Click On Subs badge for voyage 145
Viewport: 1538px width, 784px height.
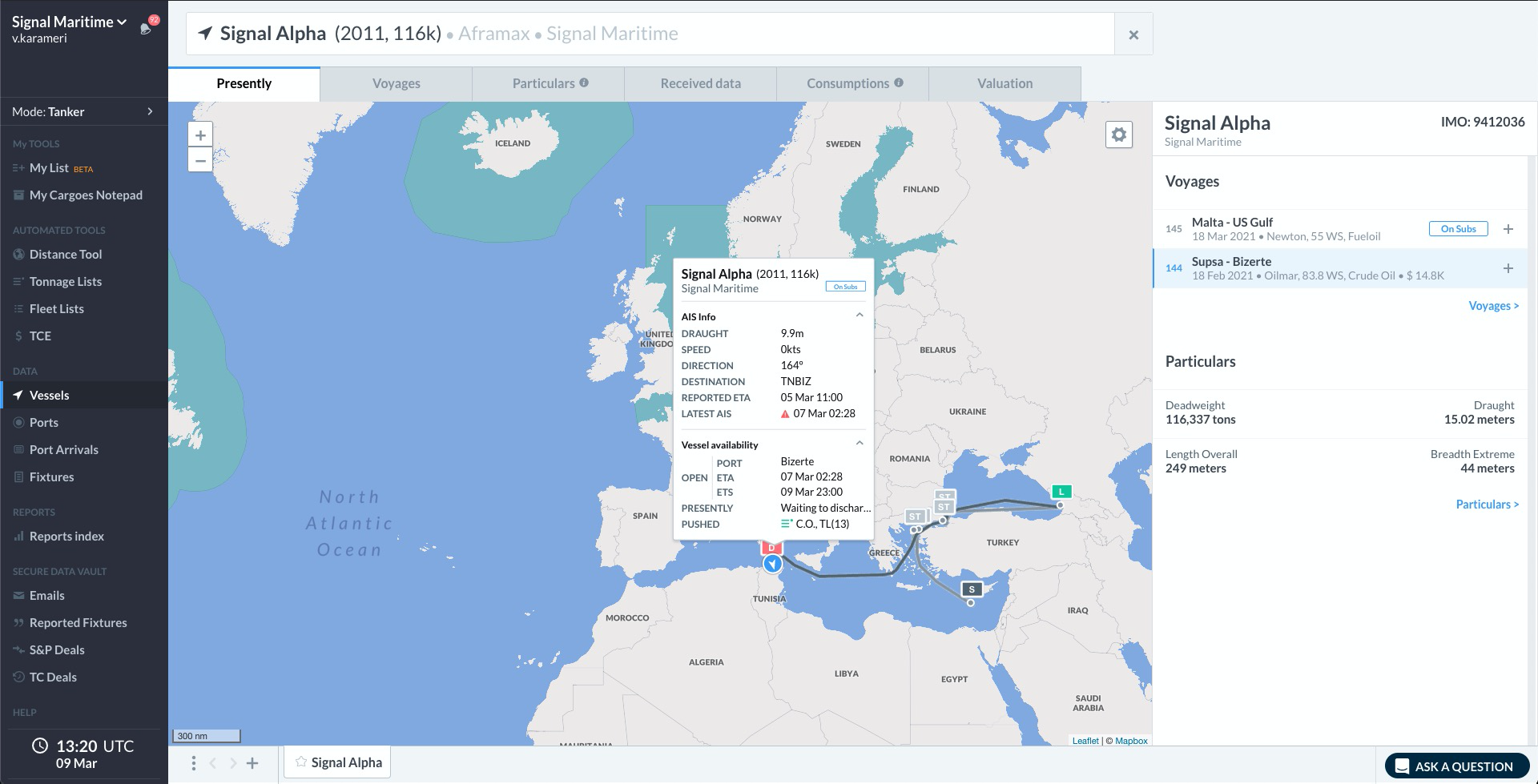[1458, 229]
